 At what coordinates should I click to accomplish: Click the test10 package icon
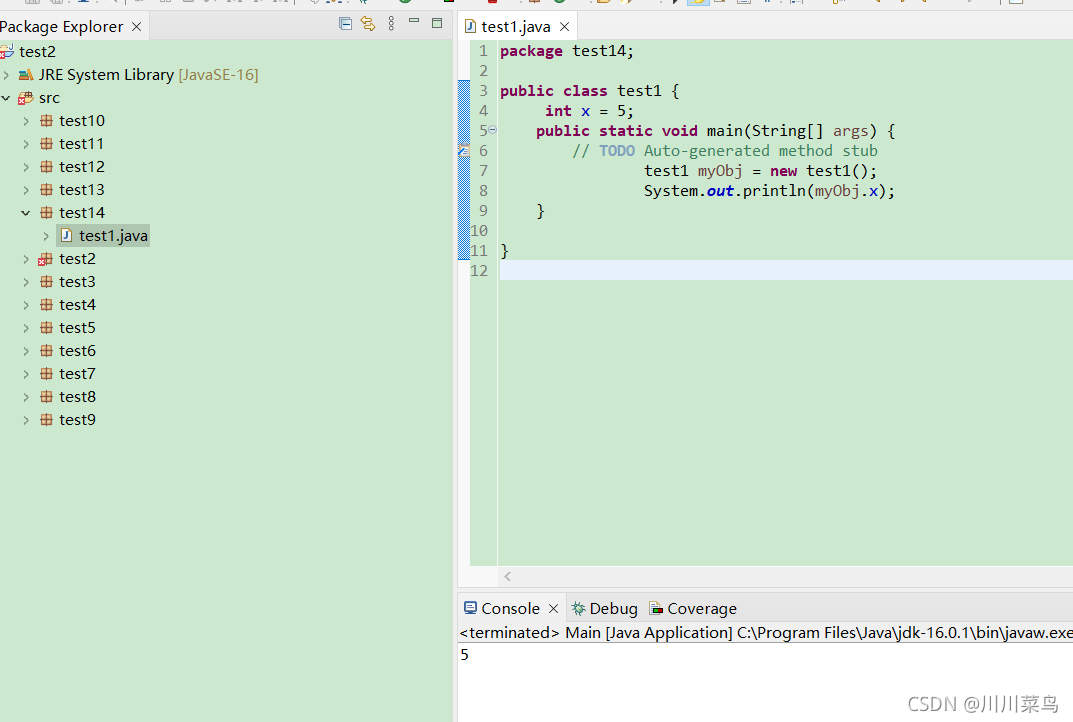click(x=46, y=121)
